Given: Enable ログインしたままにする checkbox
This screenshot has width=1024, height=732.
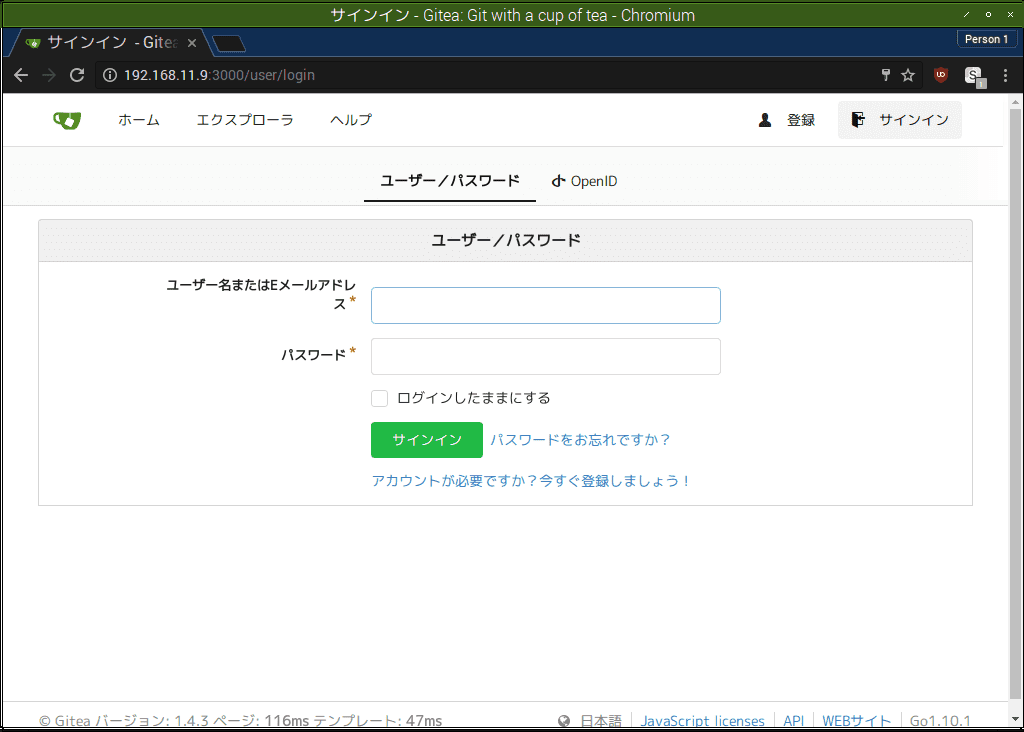Looking at the screenshot, I should (x=379, y=398).
